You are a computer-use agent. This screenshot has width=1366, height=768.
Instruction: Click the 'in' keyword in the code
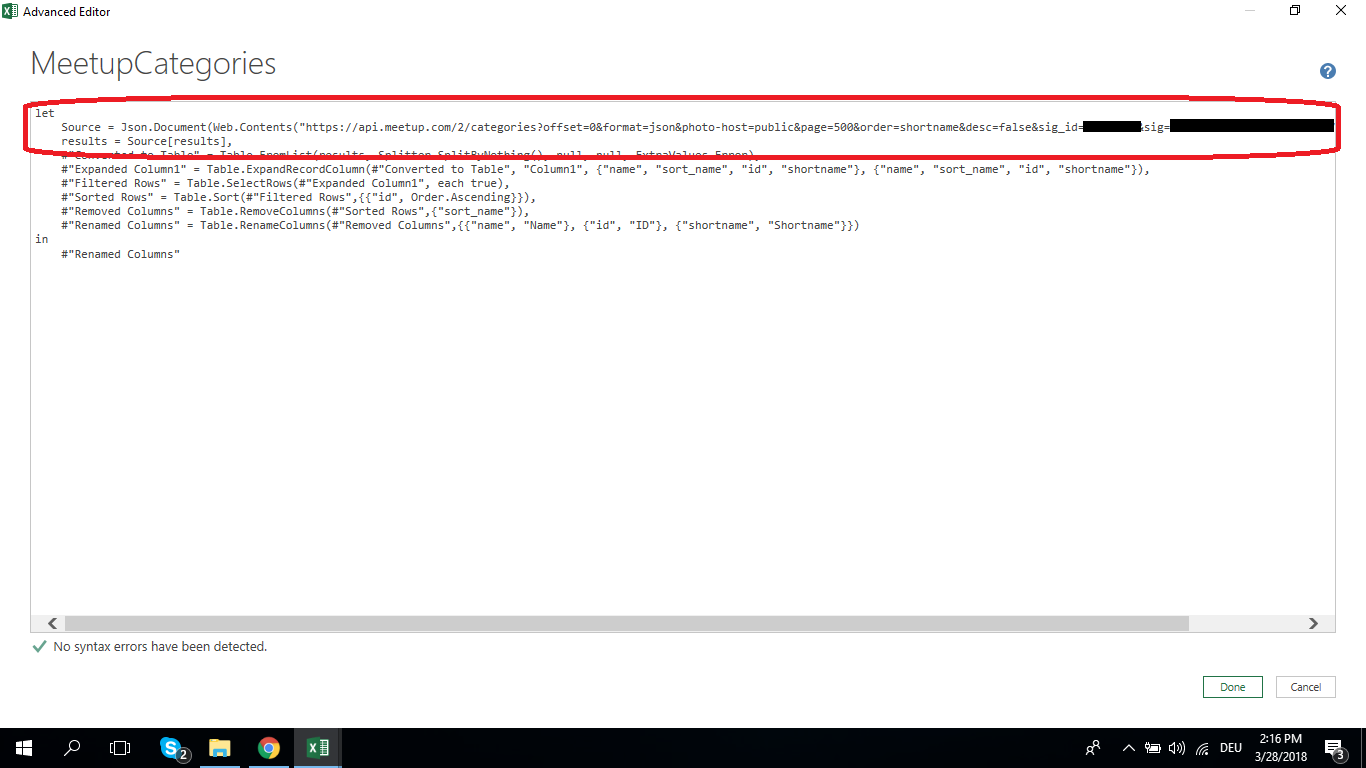pyautogui.click(x=41, y=239)
